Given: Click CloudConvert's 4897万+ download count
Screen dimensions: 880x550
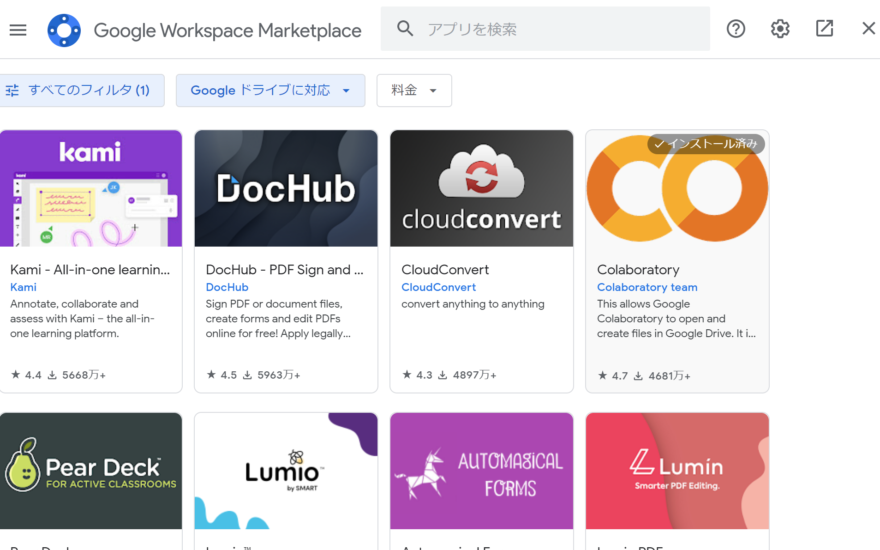Looking at the screenshot, I should tap(468, 375).
